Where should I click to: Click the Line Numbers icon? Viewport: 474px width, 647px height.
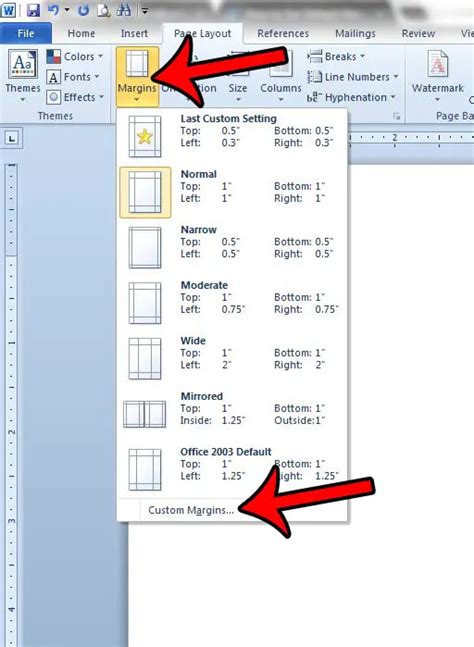tap(314, 77)
